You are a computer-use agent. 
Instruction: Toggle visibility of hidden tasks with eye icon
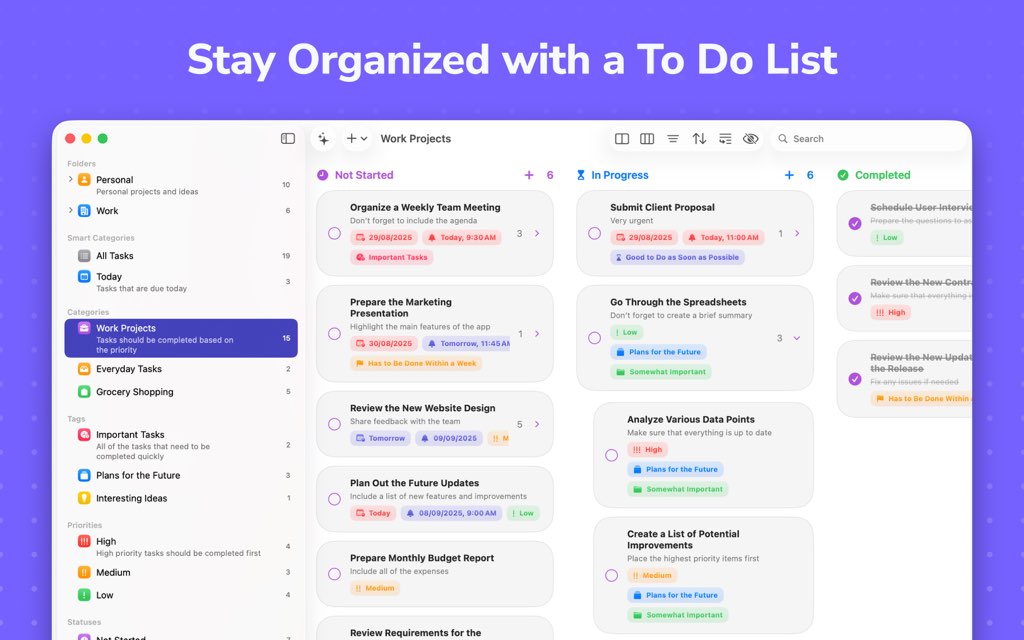pos(750,139)
